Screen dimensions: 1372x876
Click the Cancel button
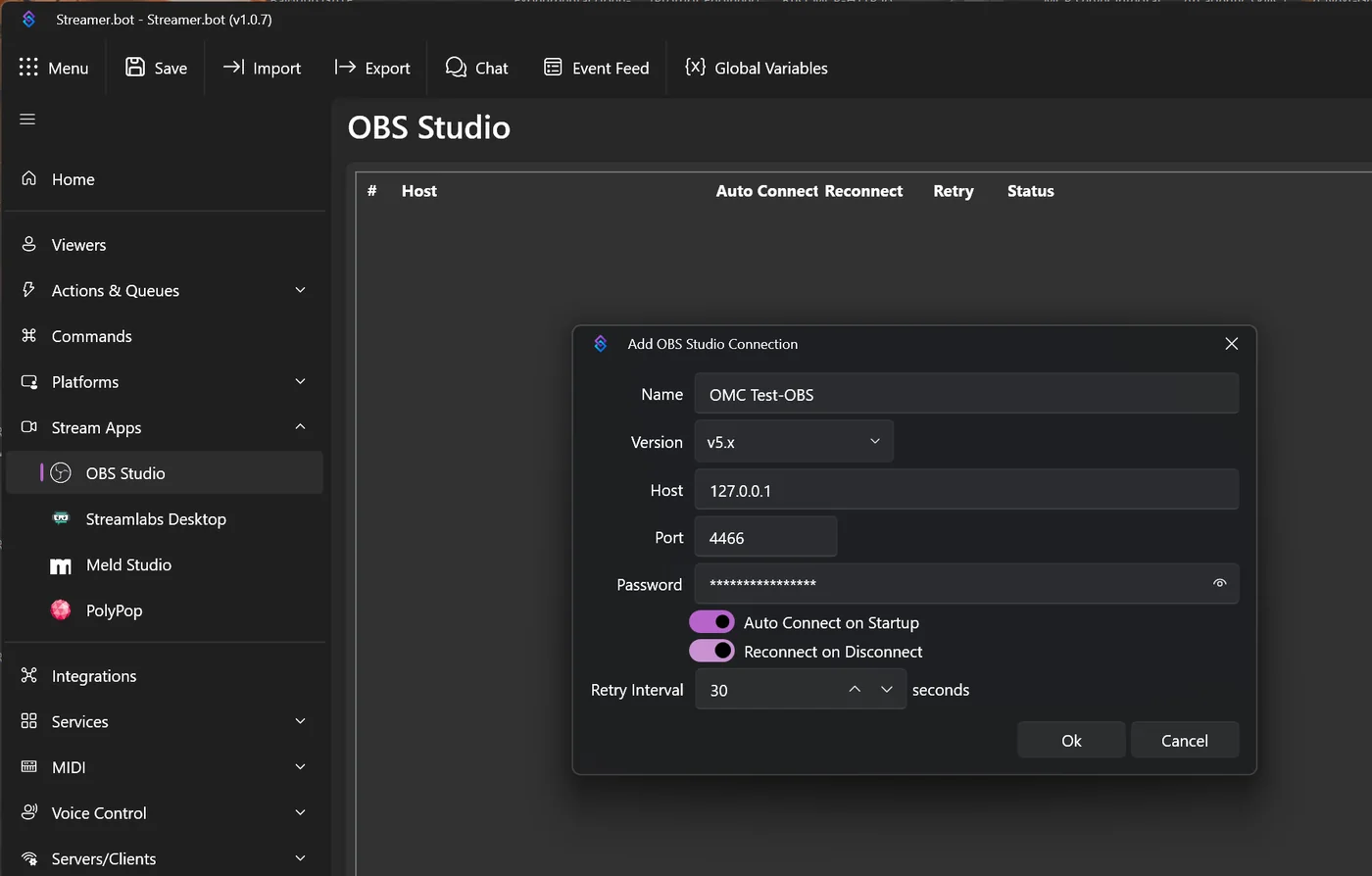pos(1185,740)
